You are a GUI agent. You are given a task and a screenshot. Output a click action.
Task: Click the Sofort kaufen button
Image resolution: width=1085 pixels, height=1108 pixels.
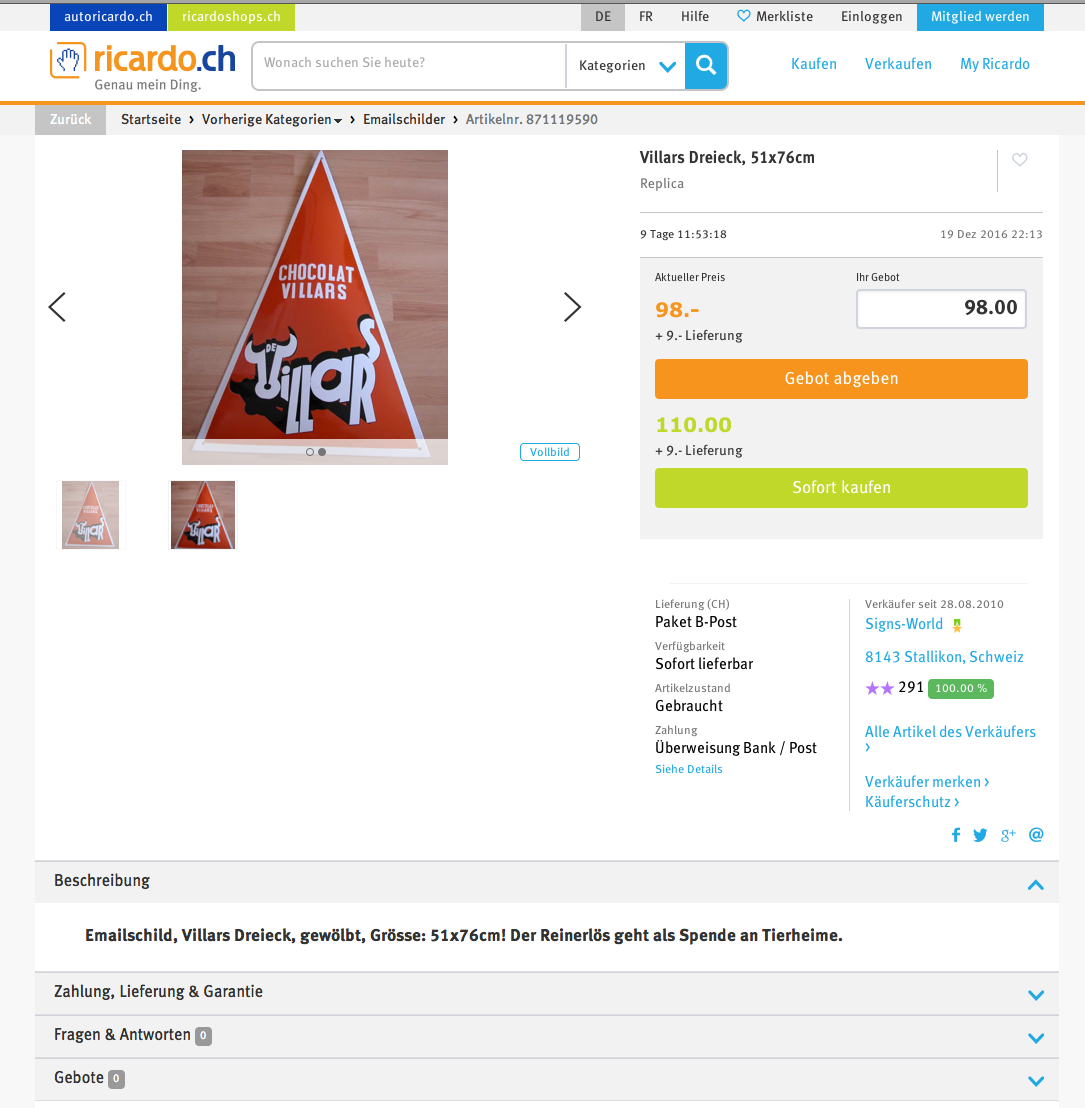pyautogui.click(x=841, y=488)
